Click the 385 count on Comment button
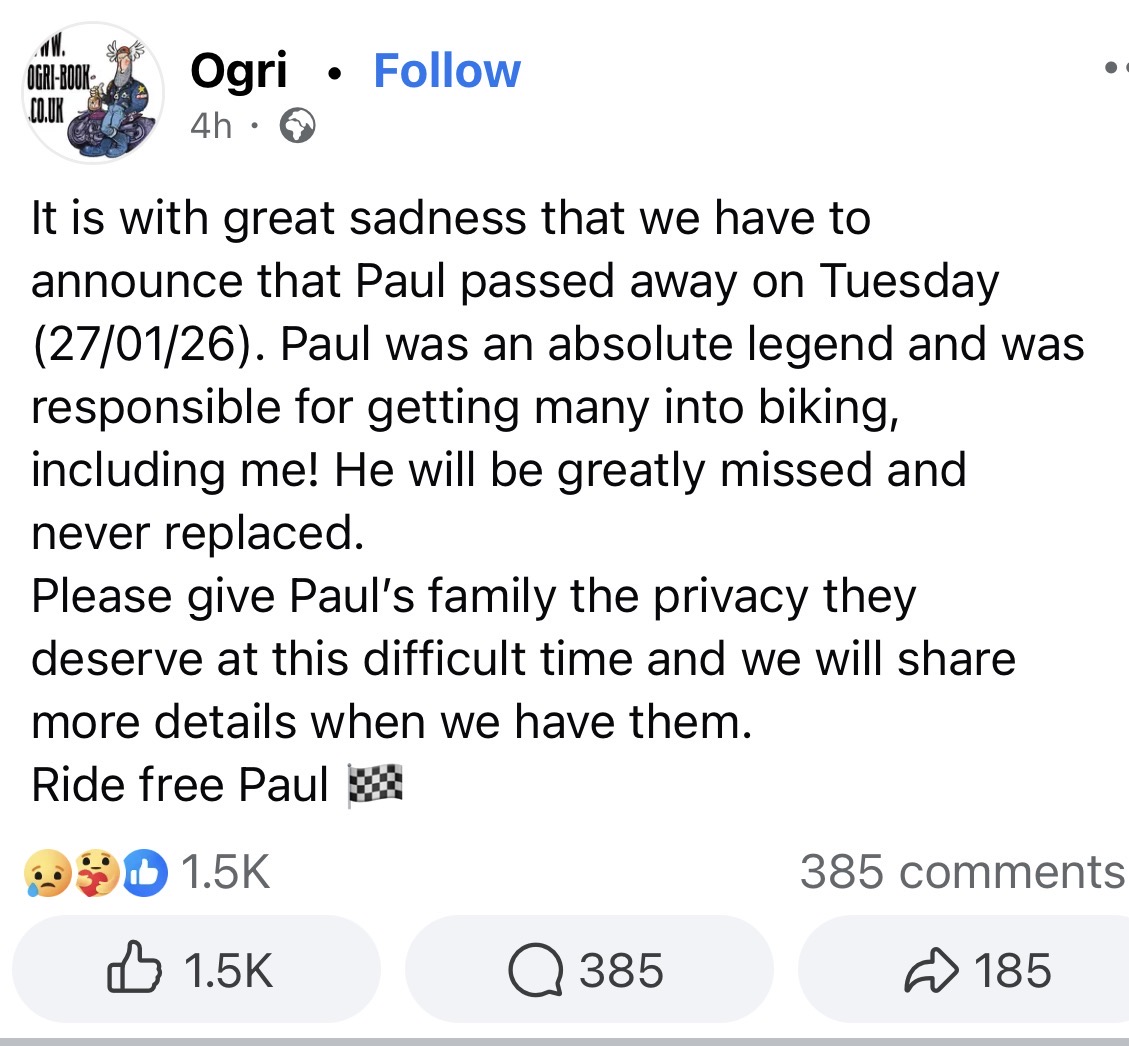1129x1046 pixels. click(x=621, y=970)
